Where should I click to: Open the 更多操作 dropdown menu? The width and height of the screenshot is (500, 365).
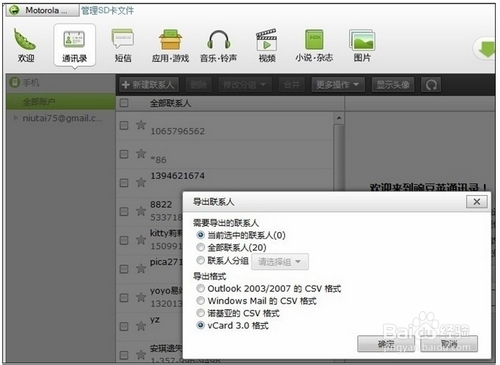pos(338,85)
